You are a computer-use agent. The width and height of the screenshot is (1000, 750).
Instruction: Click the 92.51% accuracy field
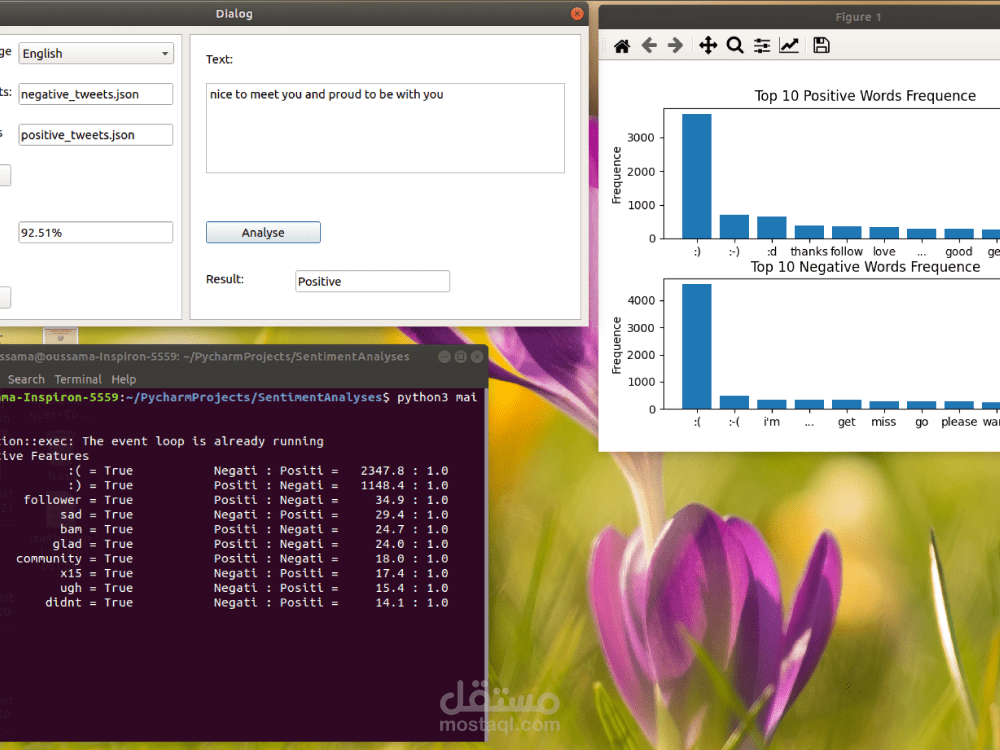click(95, 232)
